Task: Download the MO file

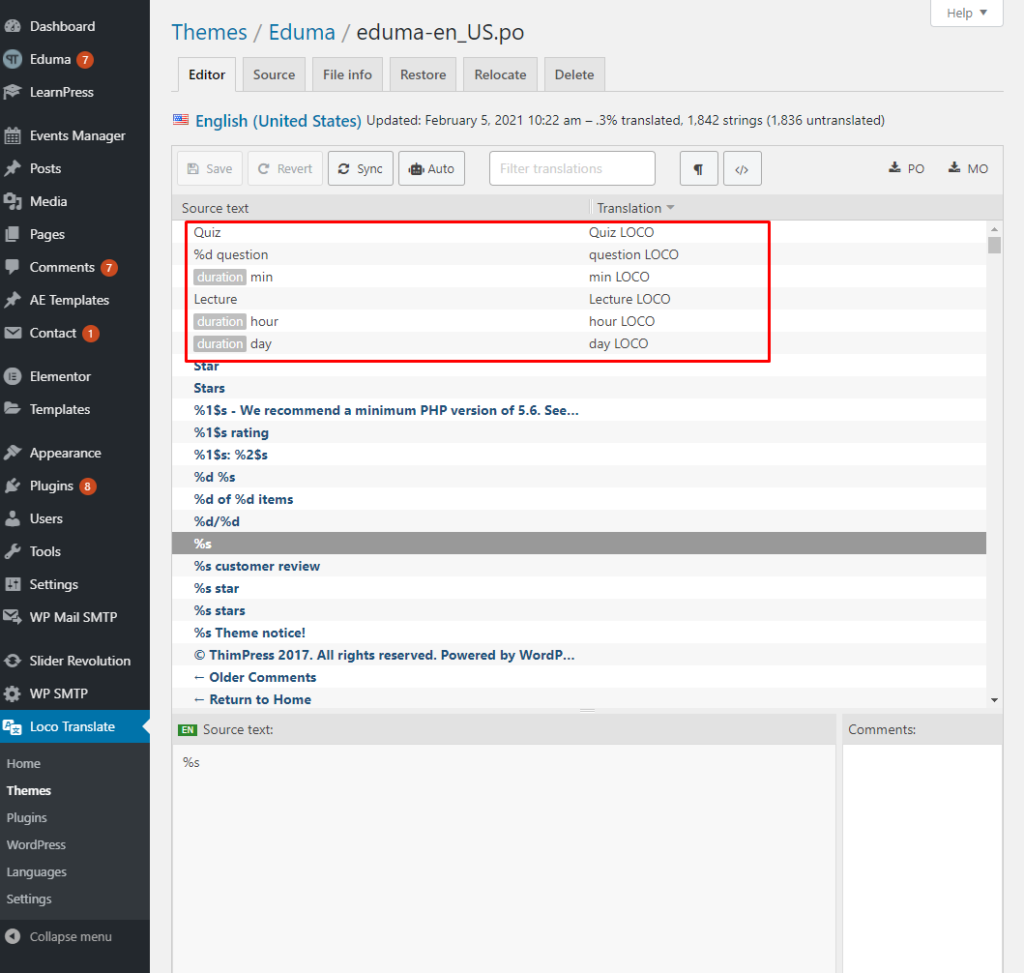Action: click(967, 168)
